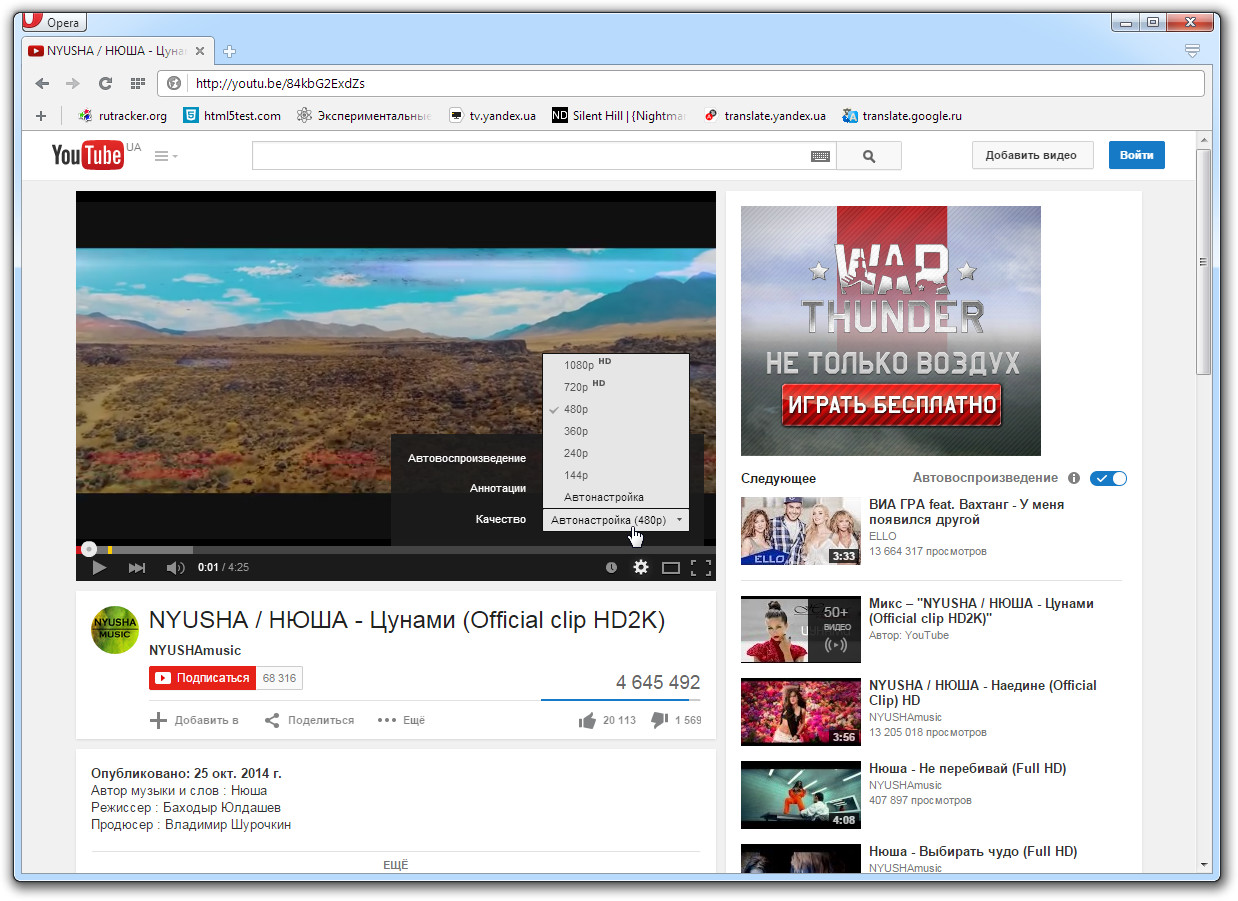Open Silent Hill bookmark
Screen dimensions: 1238x901
click(x=619, y=116)
